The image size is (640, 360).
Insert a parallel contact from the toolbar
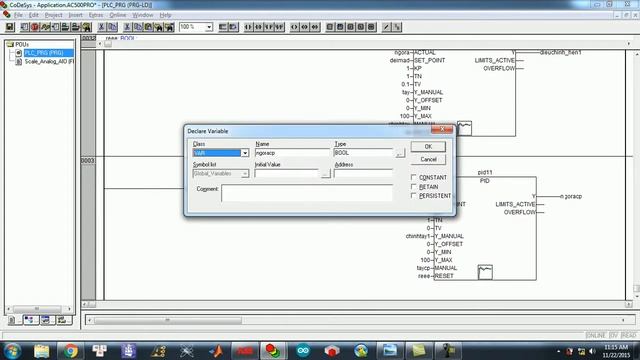click(269, 27)
